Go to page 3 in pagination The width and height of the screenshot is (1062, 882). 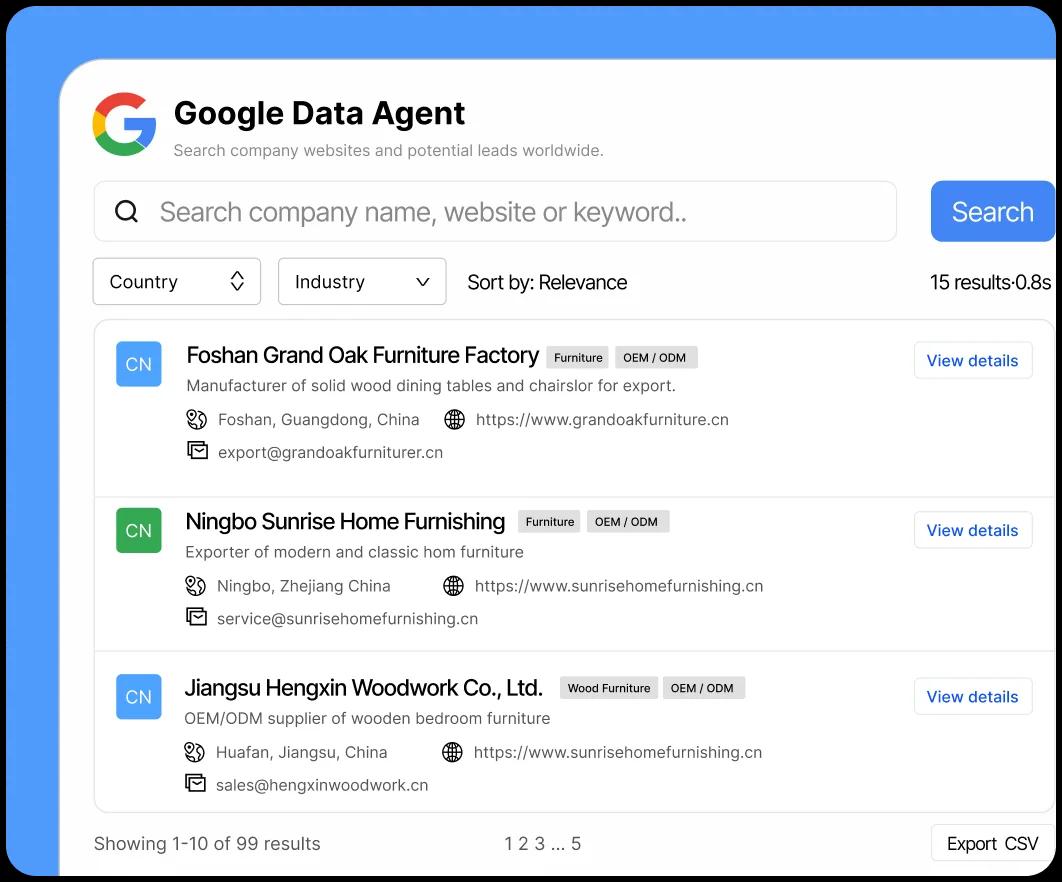tap(540, 843)
